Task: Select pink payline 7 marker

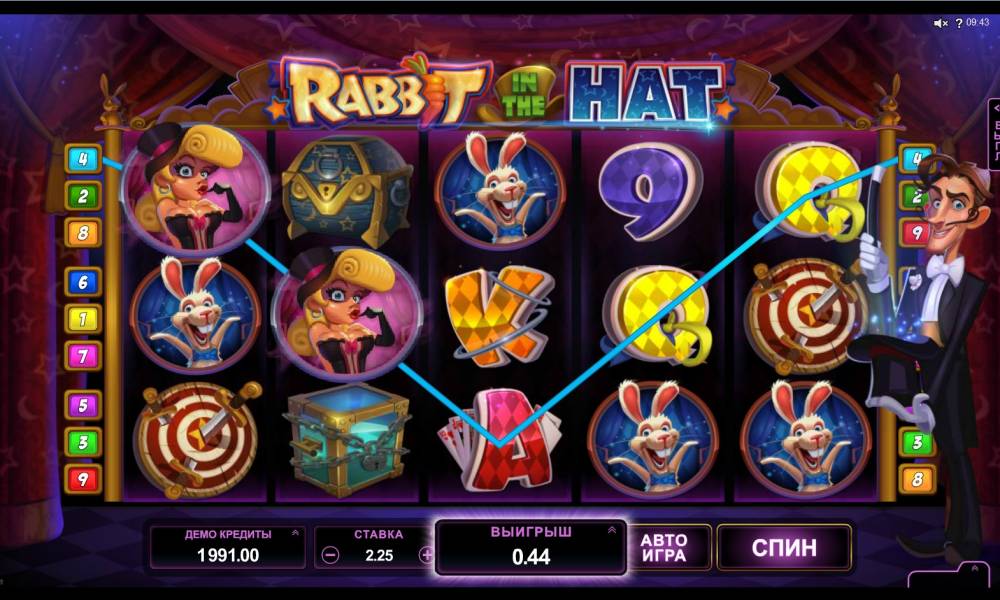Action: 83,356
